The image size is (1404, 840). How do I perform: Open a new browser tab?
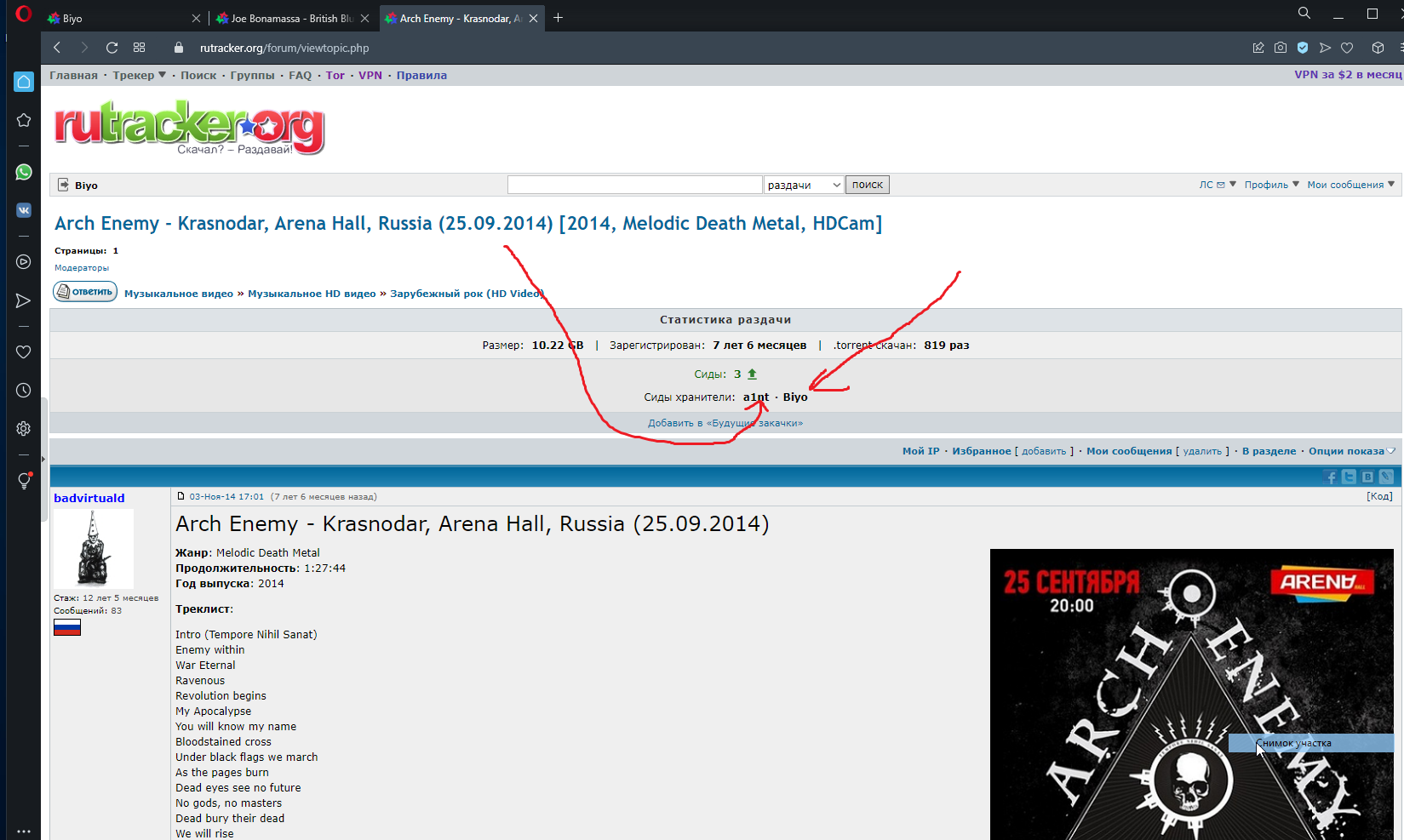[x=558, y=18]
